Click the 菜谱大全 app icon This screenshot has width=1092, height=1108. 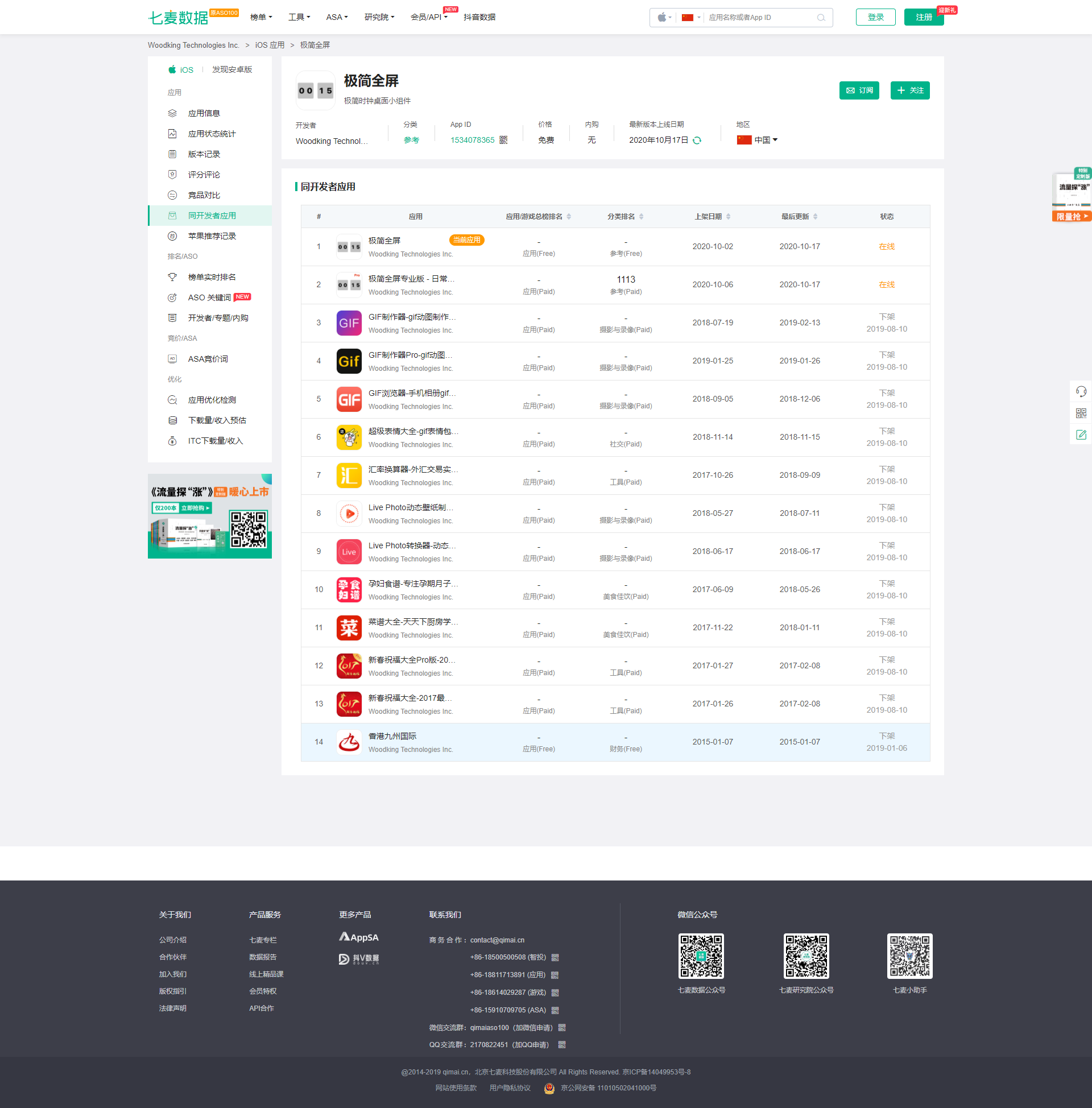tap(349, 628)
